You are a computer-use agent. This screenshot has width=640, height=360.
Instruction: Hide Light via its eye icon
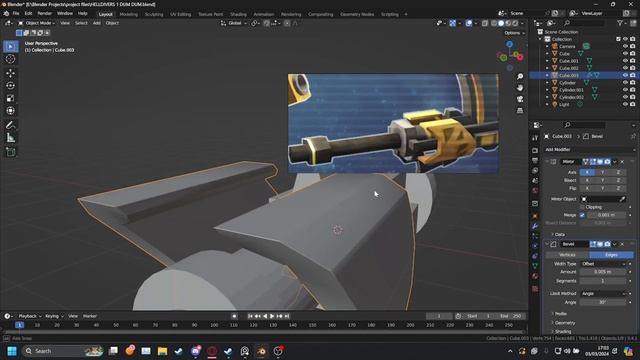(x=625, y=104)
